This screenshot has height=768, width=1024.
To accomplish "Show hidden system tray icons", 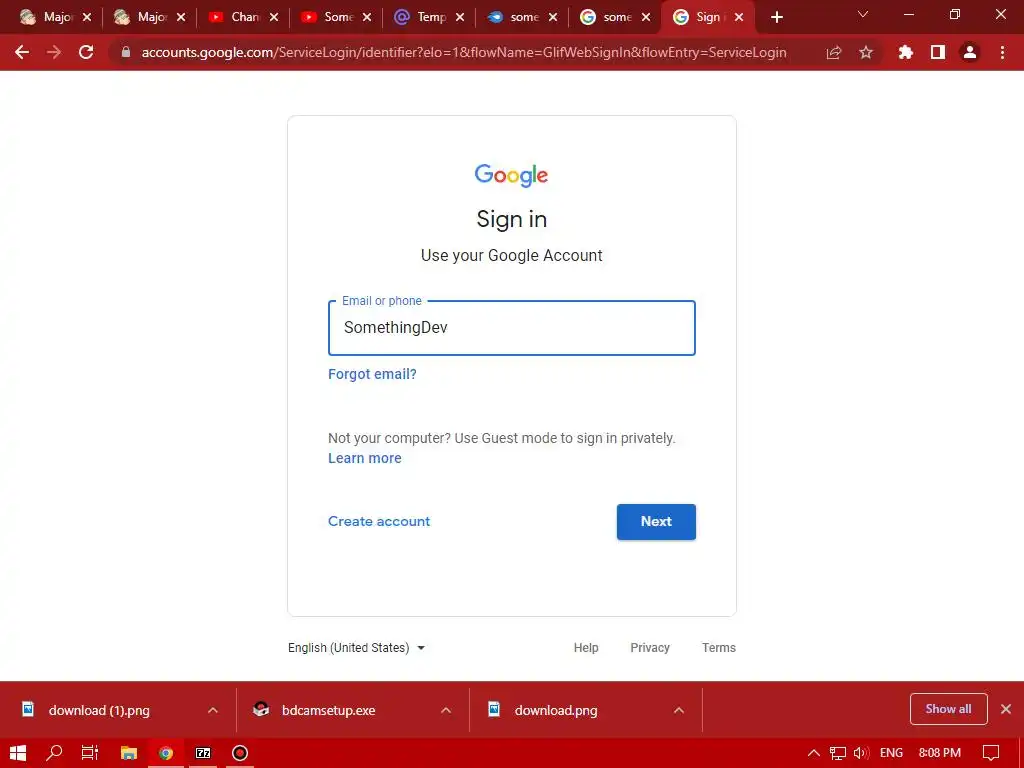I will [813, 753].
